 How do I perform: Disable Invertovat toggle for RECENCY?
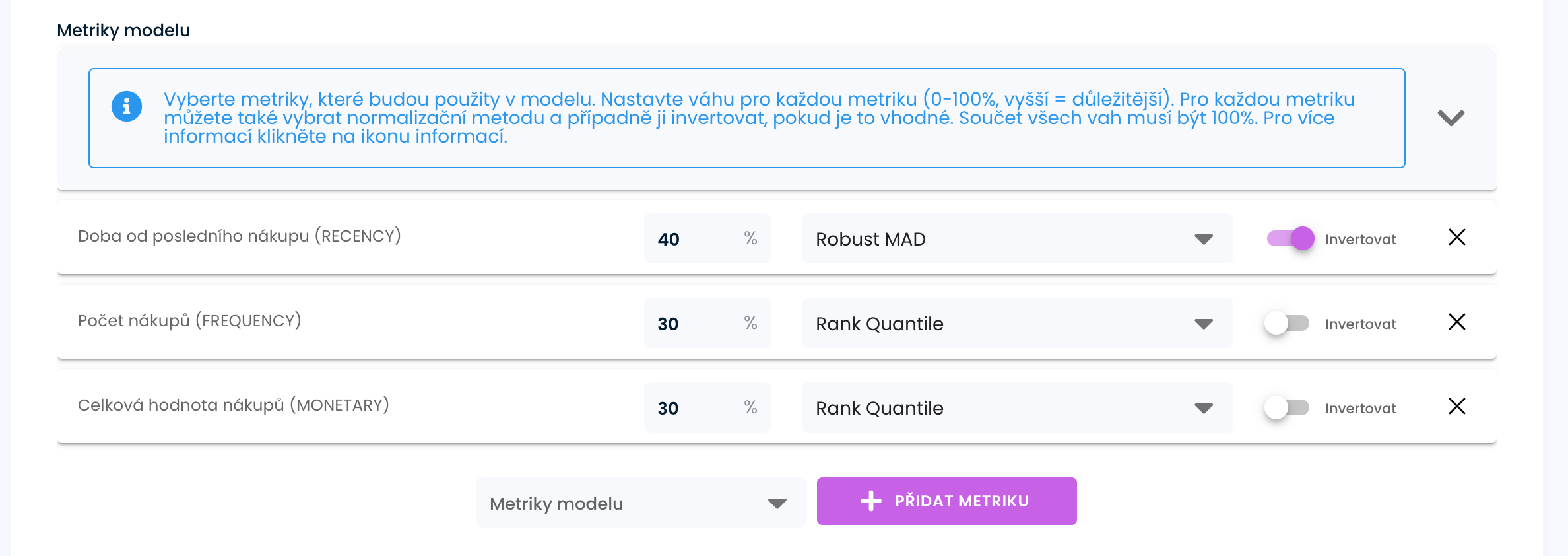click(1290, 238)
